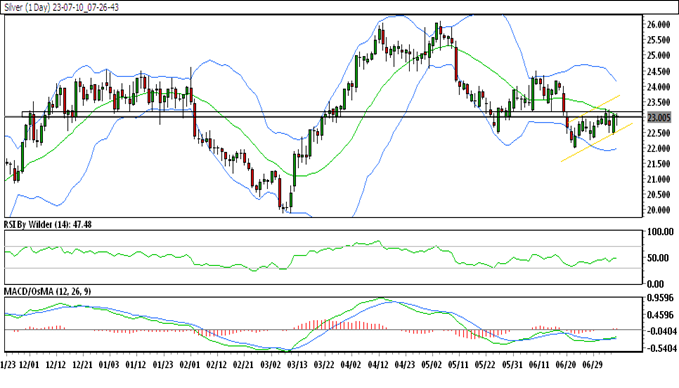679x388 pixels.
Task: Click the 12/01 date on time axis
Action: [x=29, y=365]
